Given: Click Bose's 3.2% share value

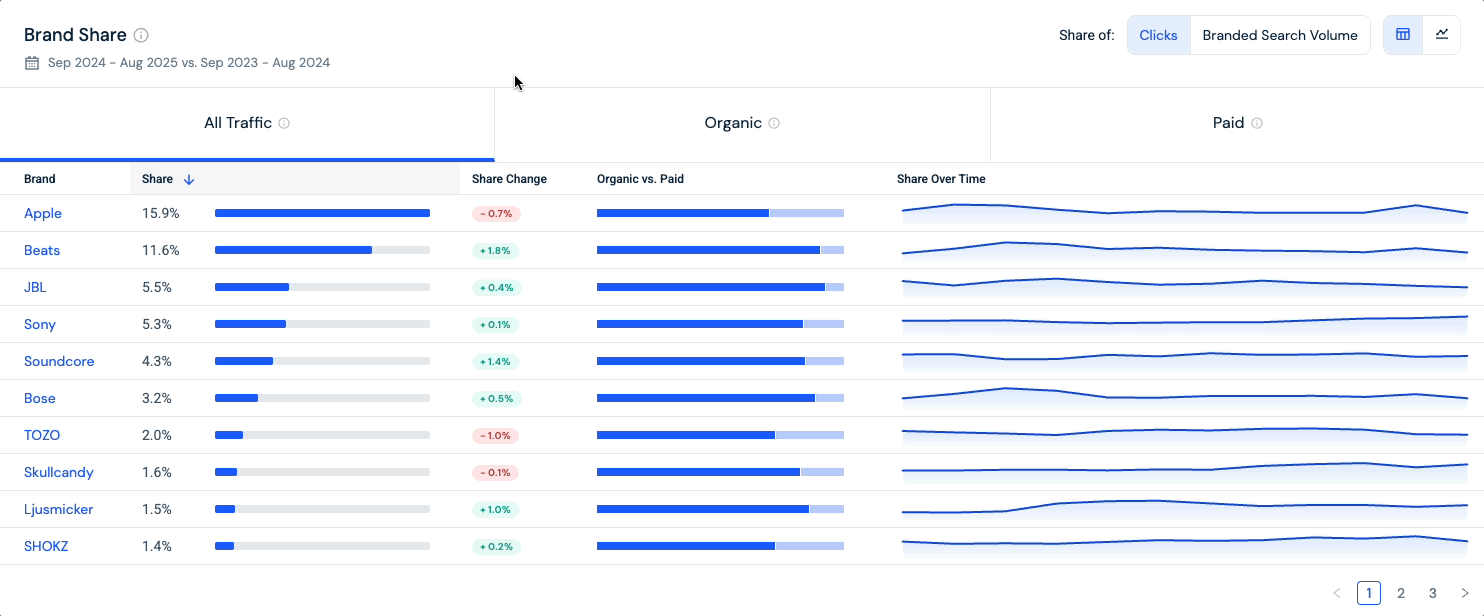Looking at the screenshot, I should click(x=157, y=398).
